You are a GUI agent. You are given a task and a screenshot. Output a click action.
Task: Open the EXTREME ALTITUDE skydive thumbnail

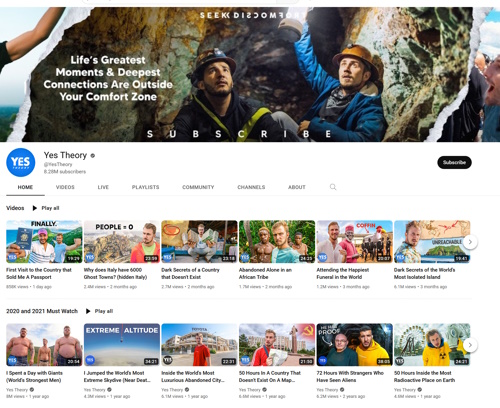(122, 345)
